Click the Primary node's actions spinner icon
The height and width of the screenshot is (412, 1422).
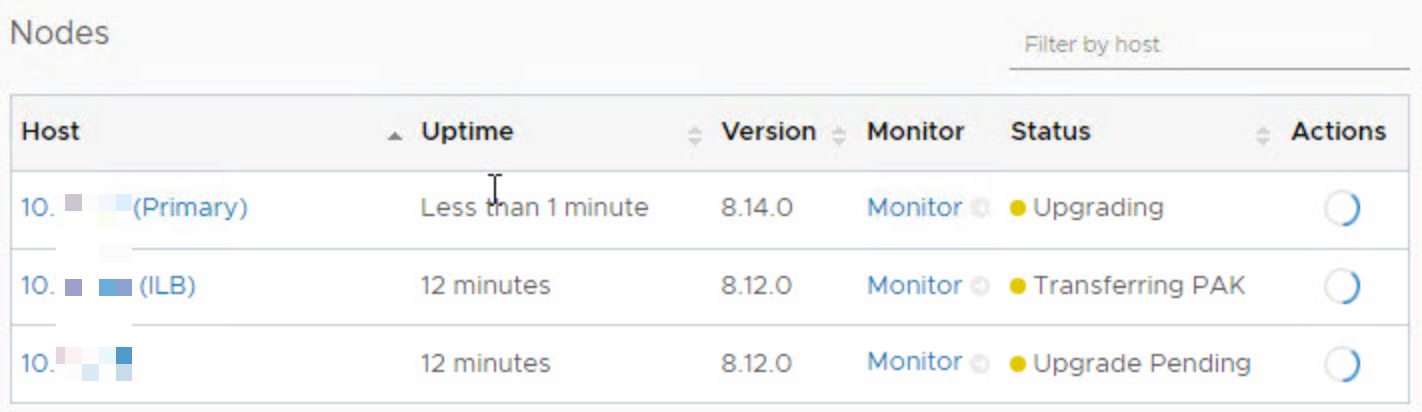(x=1342, y=209)
